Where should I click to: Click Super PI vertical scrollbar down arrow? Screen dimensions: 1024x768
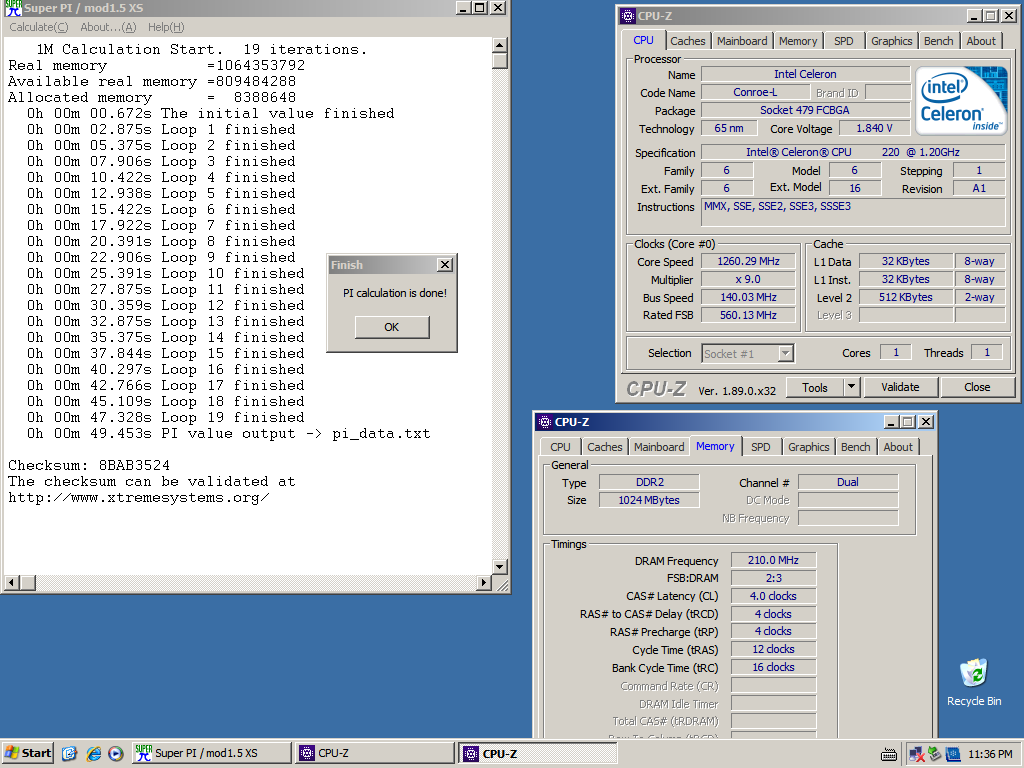click(x=500, y=566)
